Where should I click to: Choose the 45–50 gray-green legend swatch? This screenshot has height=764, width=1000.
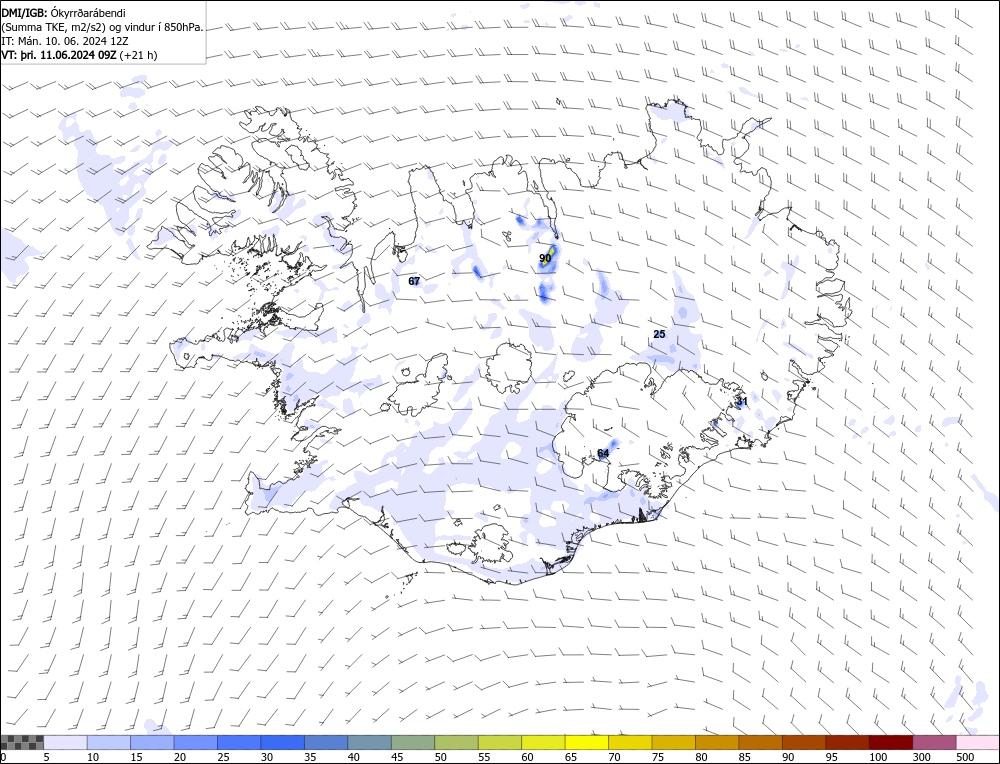[x=413, y=742]
